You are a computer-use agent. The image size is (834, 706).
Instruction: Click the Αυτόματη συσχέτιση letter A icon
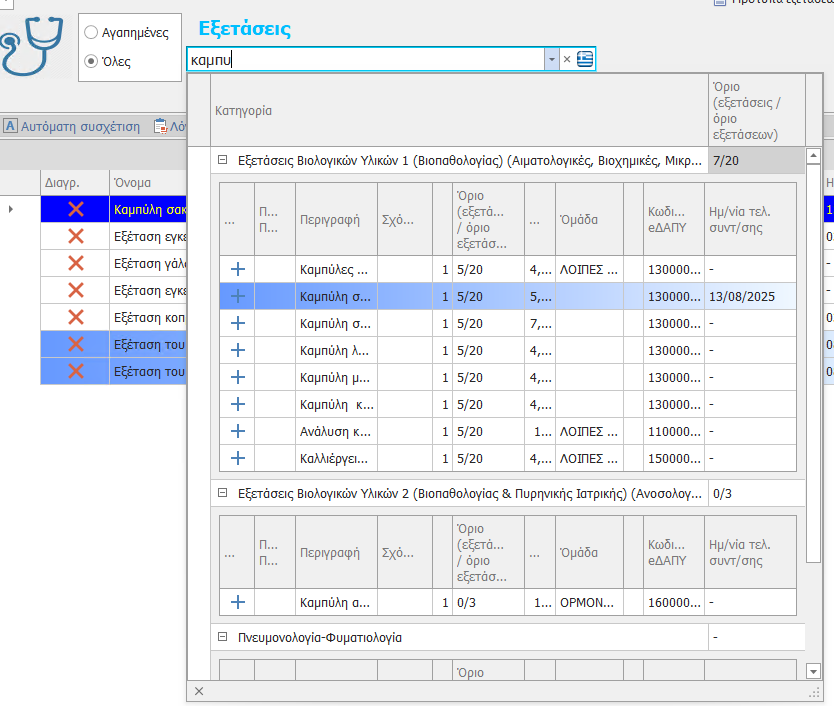pos(10,126)
